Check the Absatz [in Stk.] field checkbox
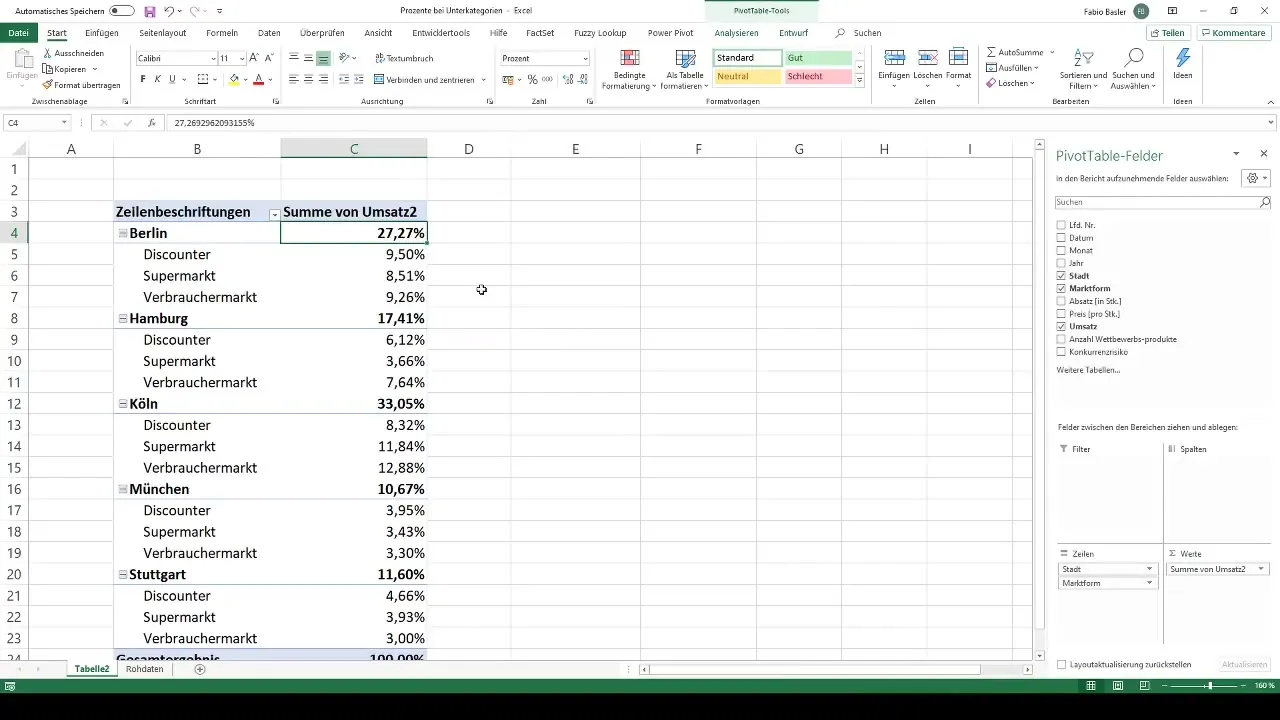1280x720 pixels. click(1061, 301)
